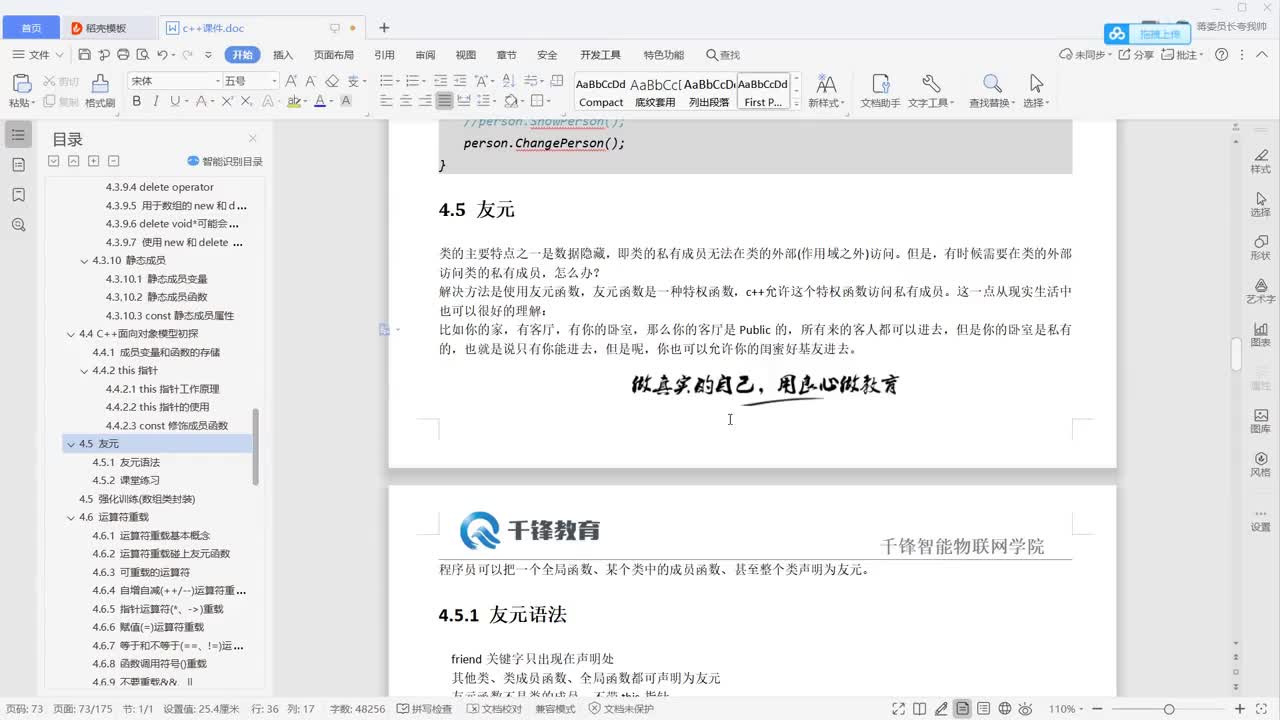Click the font color A swatch
The image size is (1280, 720).
click(319, 101)
